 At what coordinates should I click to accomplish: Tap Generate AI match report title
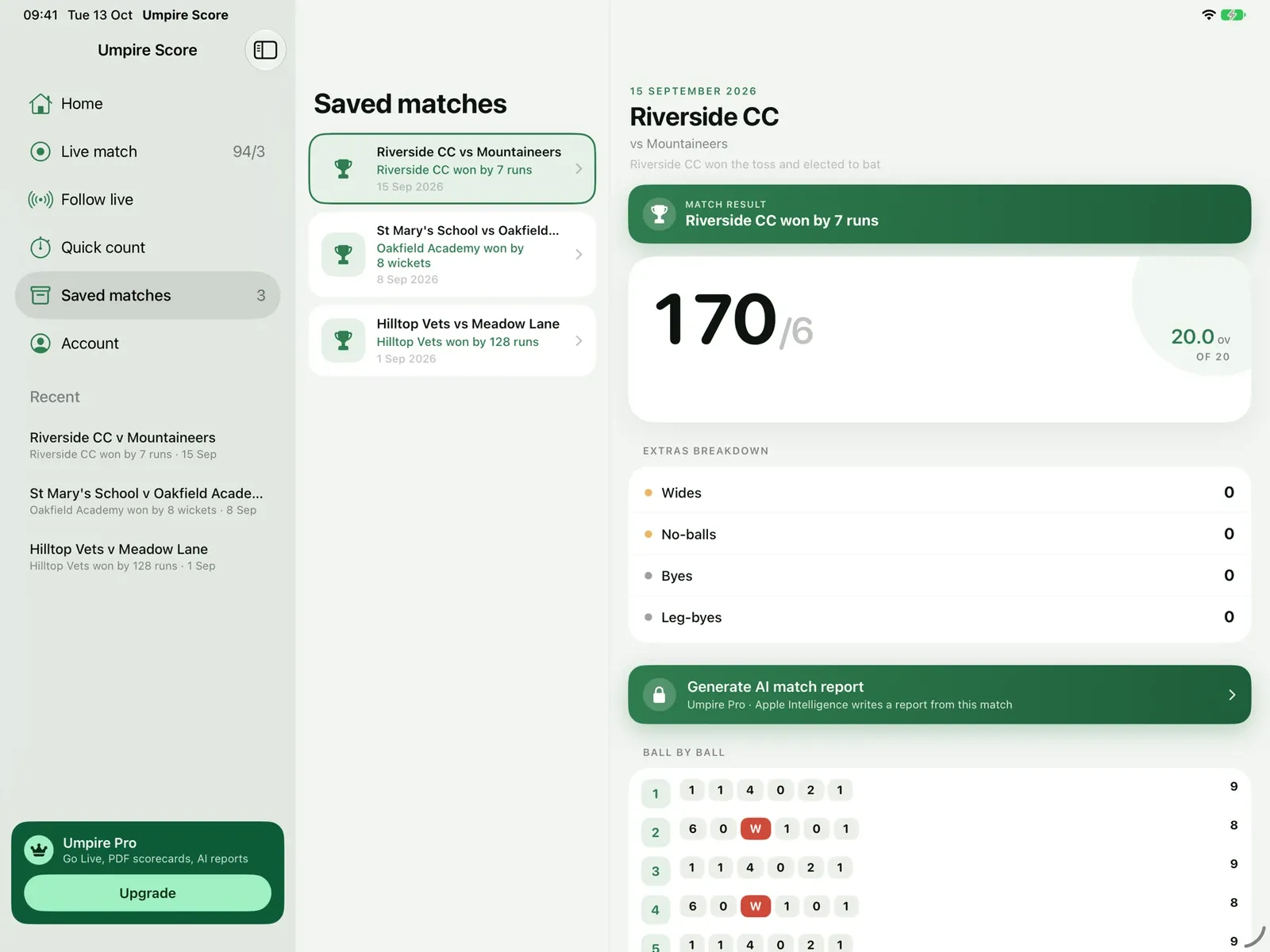coord(775,687)
